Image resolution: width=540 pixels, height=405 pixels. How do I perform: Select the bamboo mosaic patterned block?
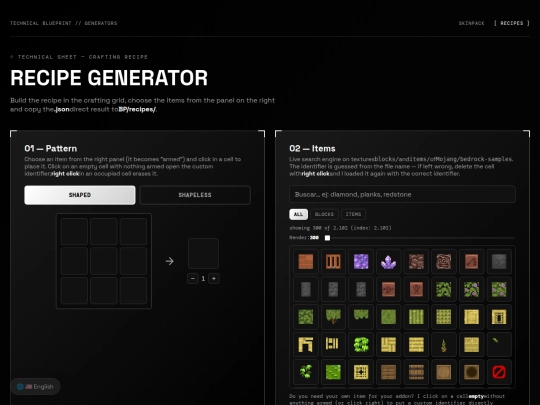point(388,344)
